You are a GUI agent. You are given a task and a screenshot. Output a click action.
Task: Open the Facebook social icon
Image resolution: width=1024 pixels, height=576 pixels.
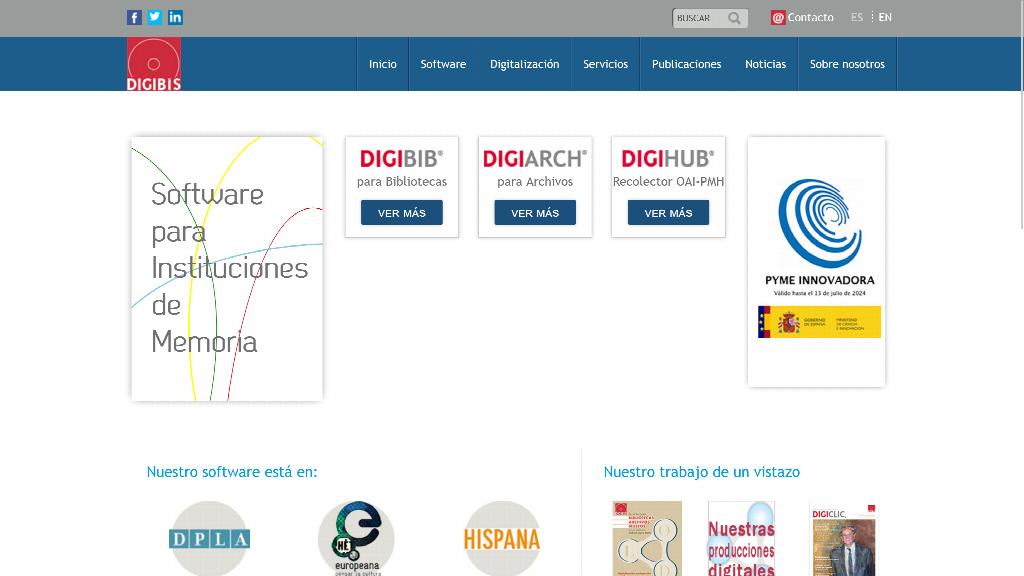[134, 17]
